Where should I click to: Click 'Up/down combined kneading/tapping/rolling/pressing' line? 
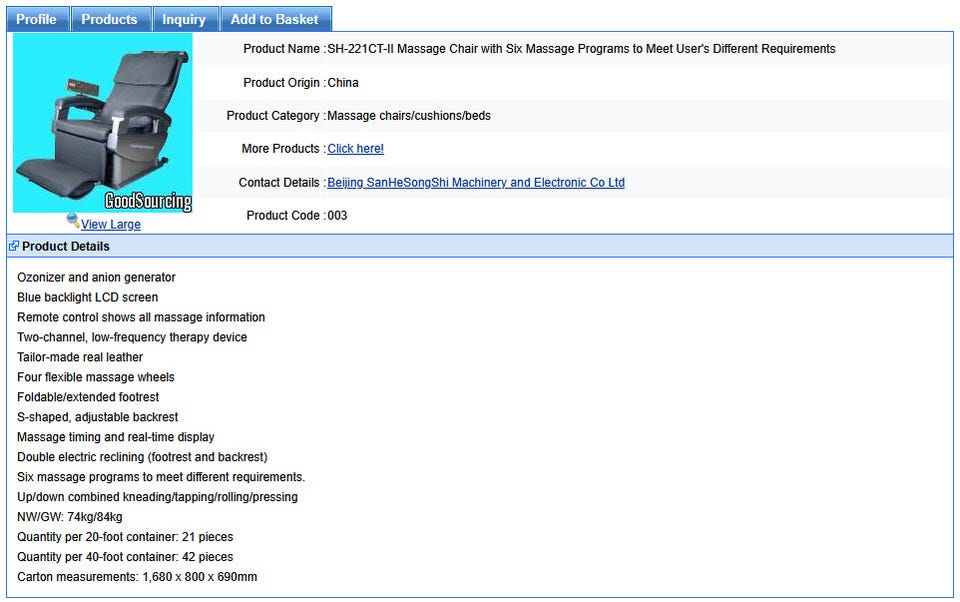tap(157, 497)
